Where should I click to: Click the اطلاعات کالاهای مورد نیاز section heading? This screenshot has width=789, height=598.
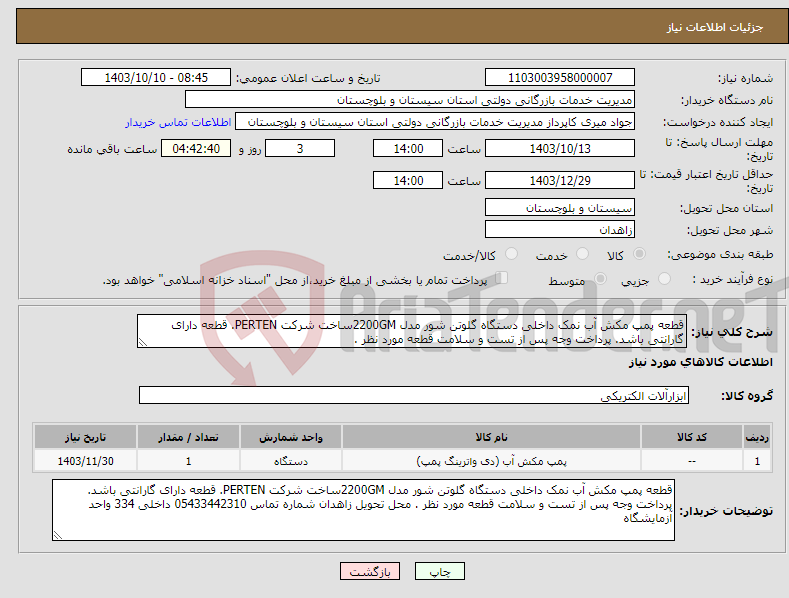pos(700,362)
